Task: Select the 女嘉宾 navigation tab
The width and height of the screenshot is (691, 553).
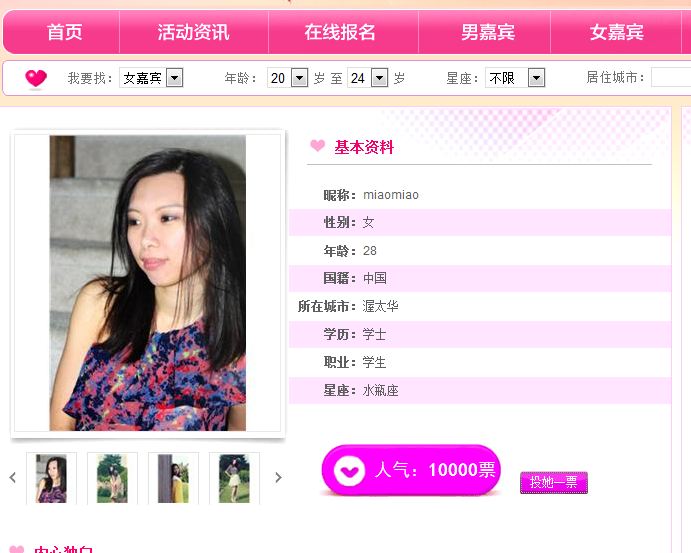Action: (x=617, y=33)
